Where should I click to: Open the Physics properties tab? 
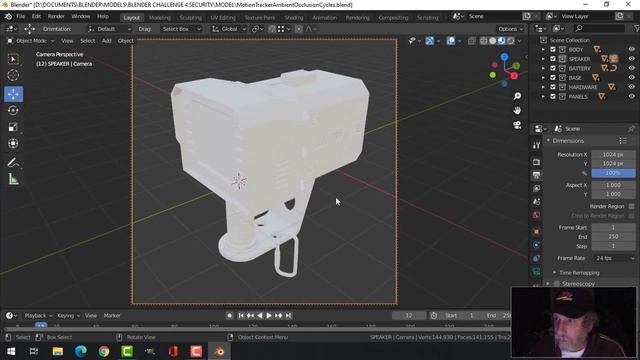[x=536, y=245]
